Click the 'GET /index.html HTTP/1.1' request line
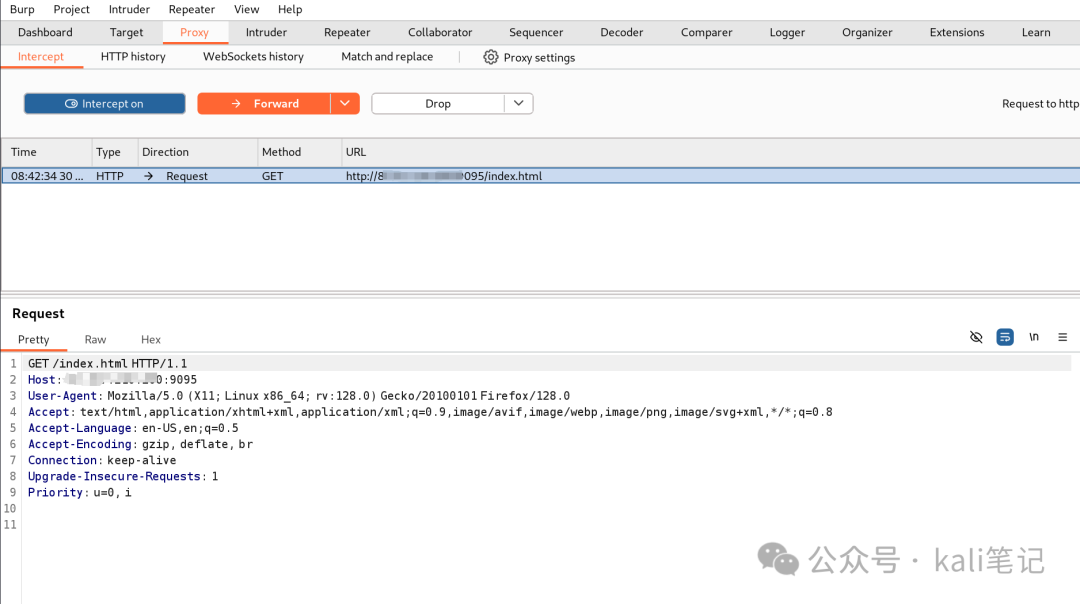The width and height of the screenshot is (1080, 604). [x=107, y=363]
